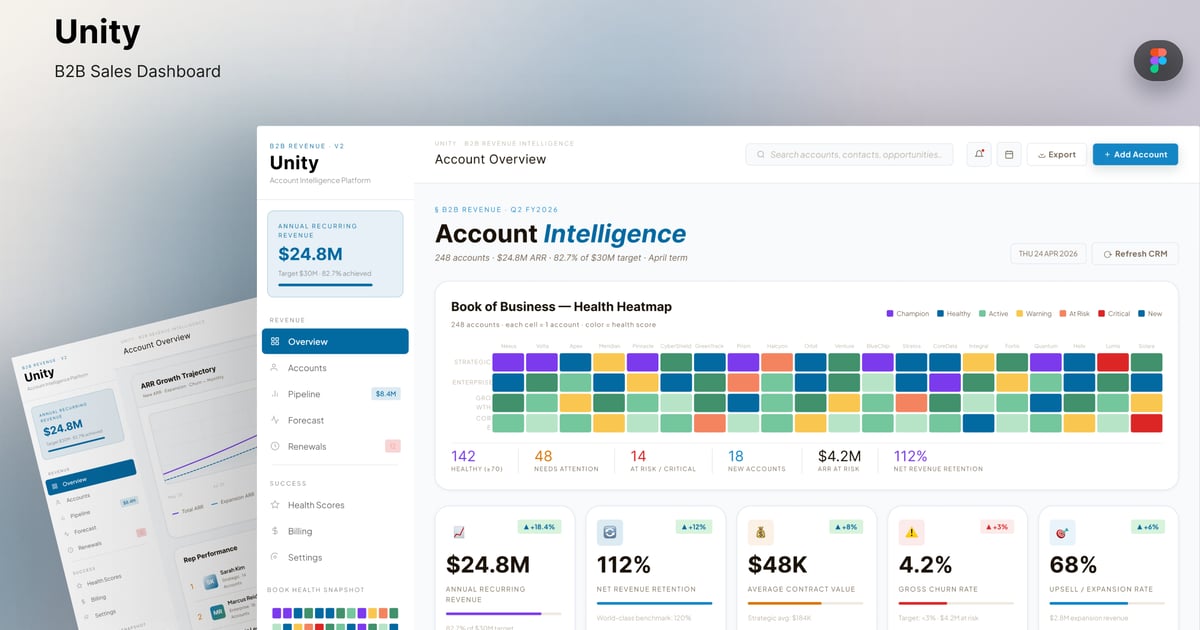1200x630 pixels.
Task: Click the 'Account Intelligence' heading
Action: tap(561, 234)
